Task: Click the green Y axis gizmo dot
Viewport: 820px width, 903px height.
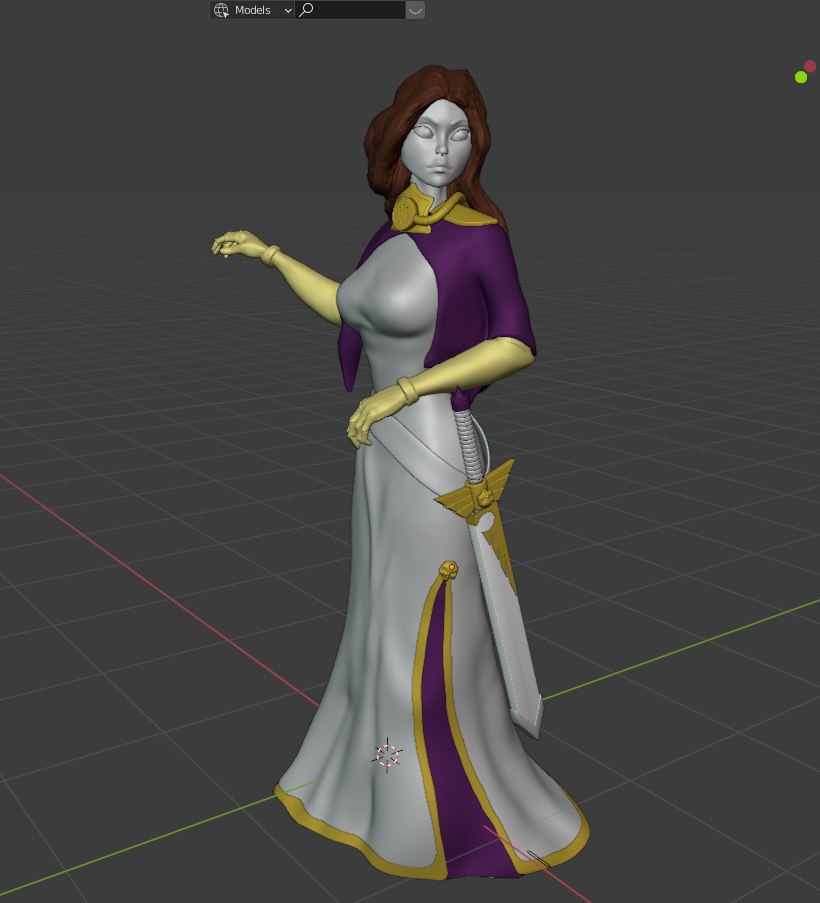Action: [x=800, y=77]
